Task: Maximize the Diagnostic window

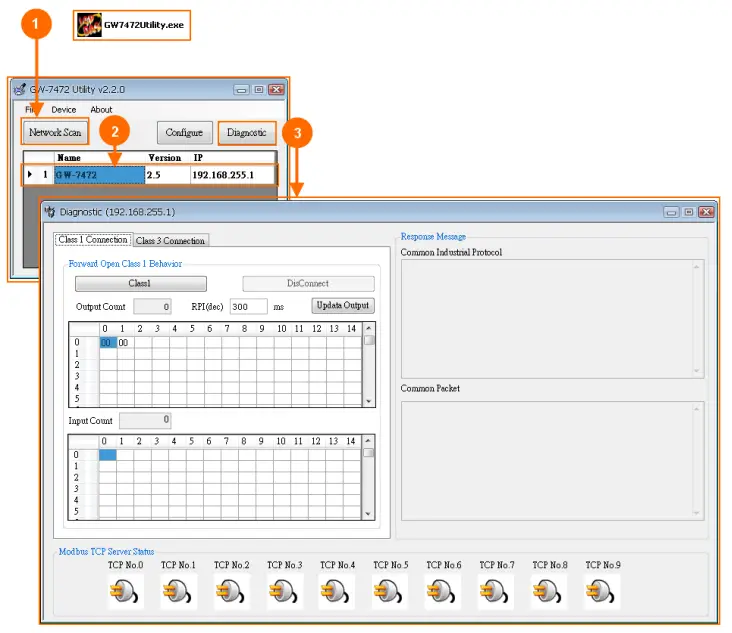Action: 689,212
